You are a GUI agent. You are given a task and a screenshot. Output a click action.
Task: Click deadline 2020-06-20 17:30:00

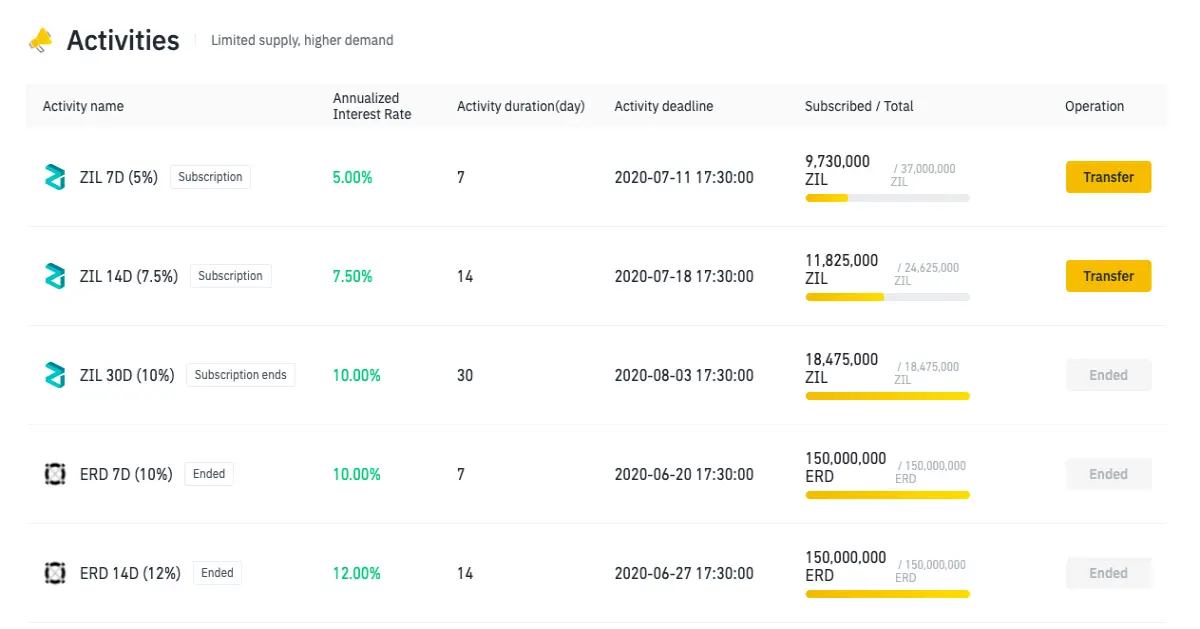684,474
